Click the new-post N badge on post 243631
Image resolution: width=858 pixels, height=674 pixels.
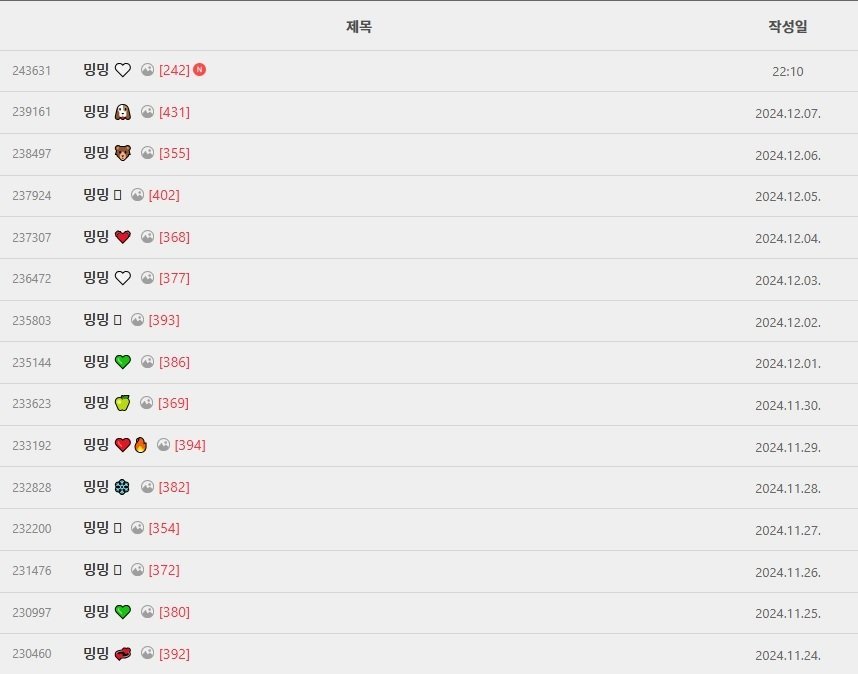coord(200,69)
